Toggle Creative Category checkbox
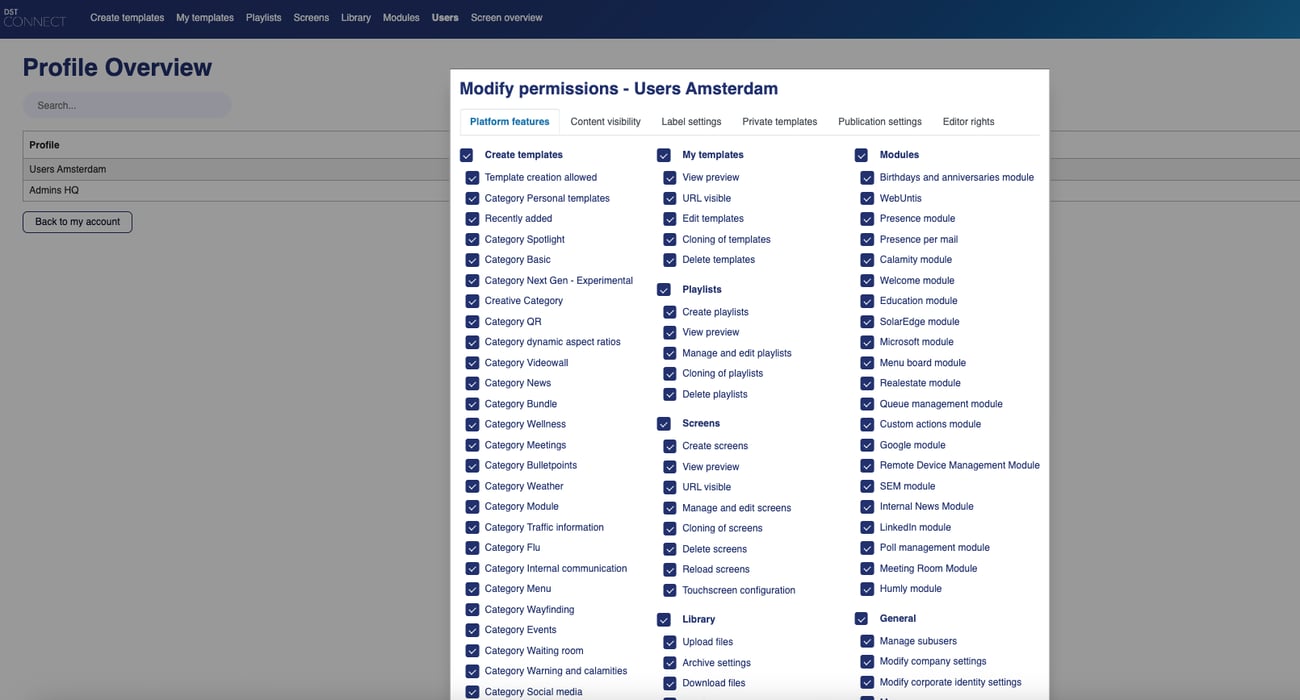The width and height of the screenshot is (1300, 700). coord(472,301)
